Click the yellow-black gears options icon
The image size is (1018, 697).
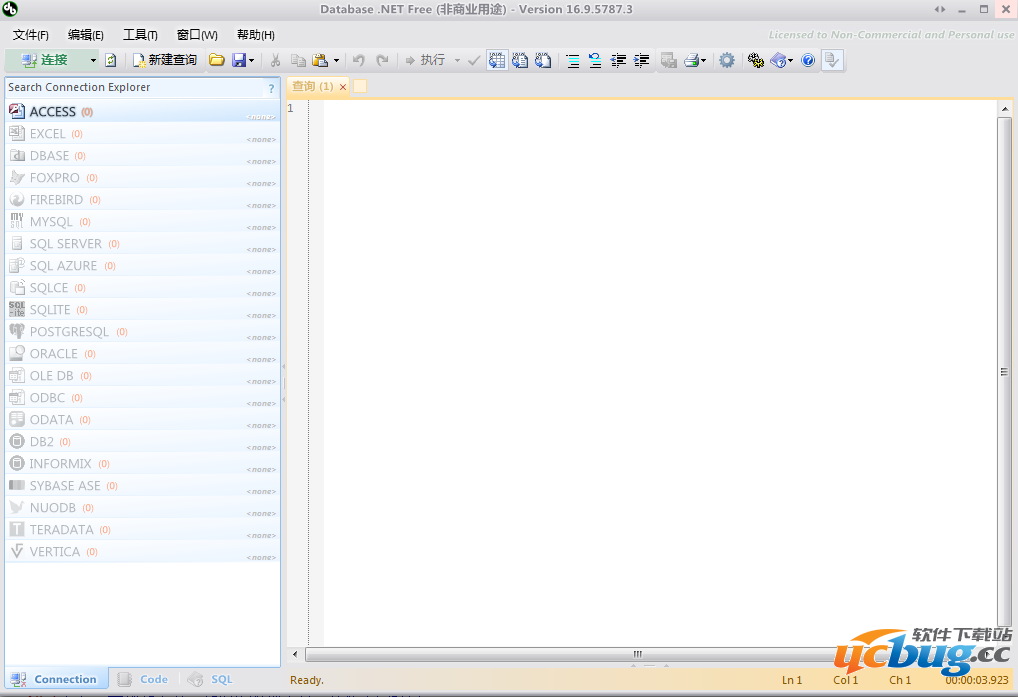point(756,60)
